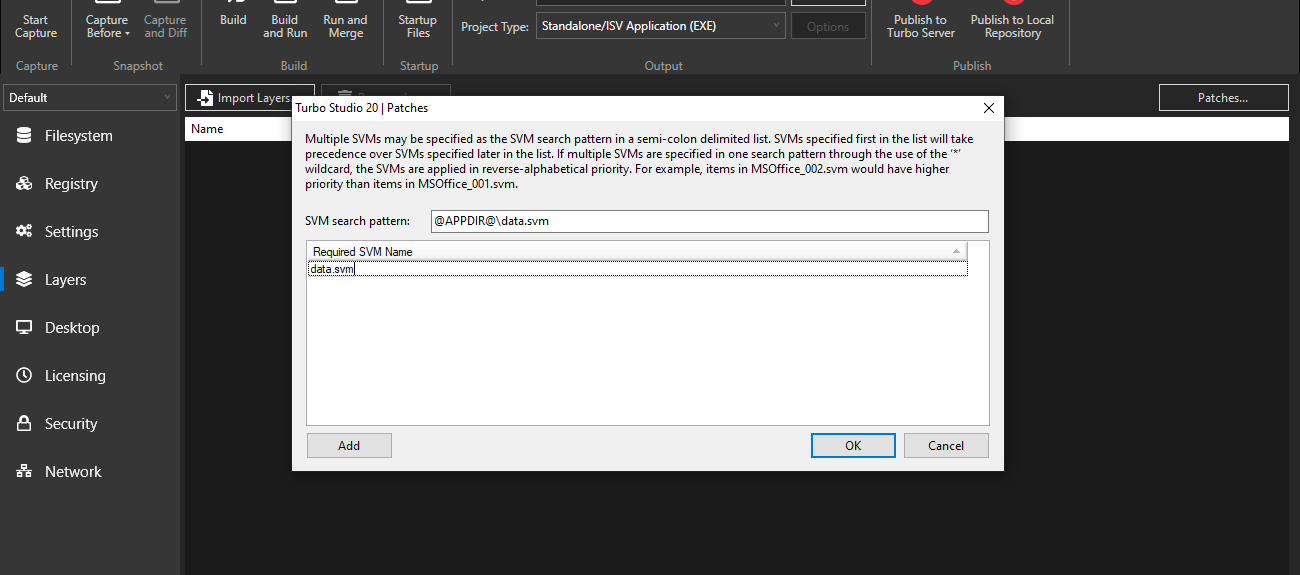Click Cancel in Patches dialog

point(946,446)
